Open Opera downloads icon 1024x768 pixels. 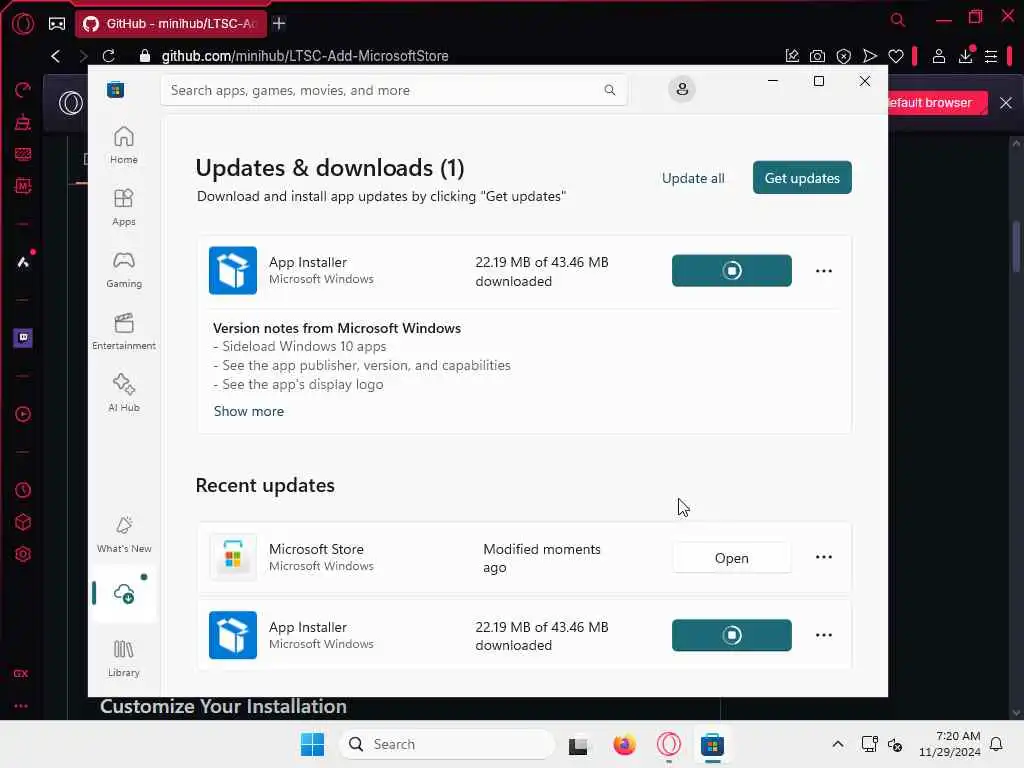tap(965, 56)
